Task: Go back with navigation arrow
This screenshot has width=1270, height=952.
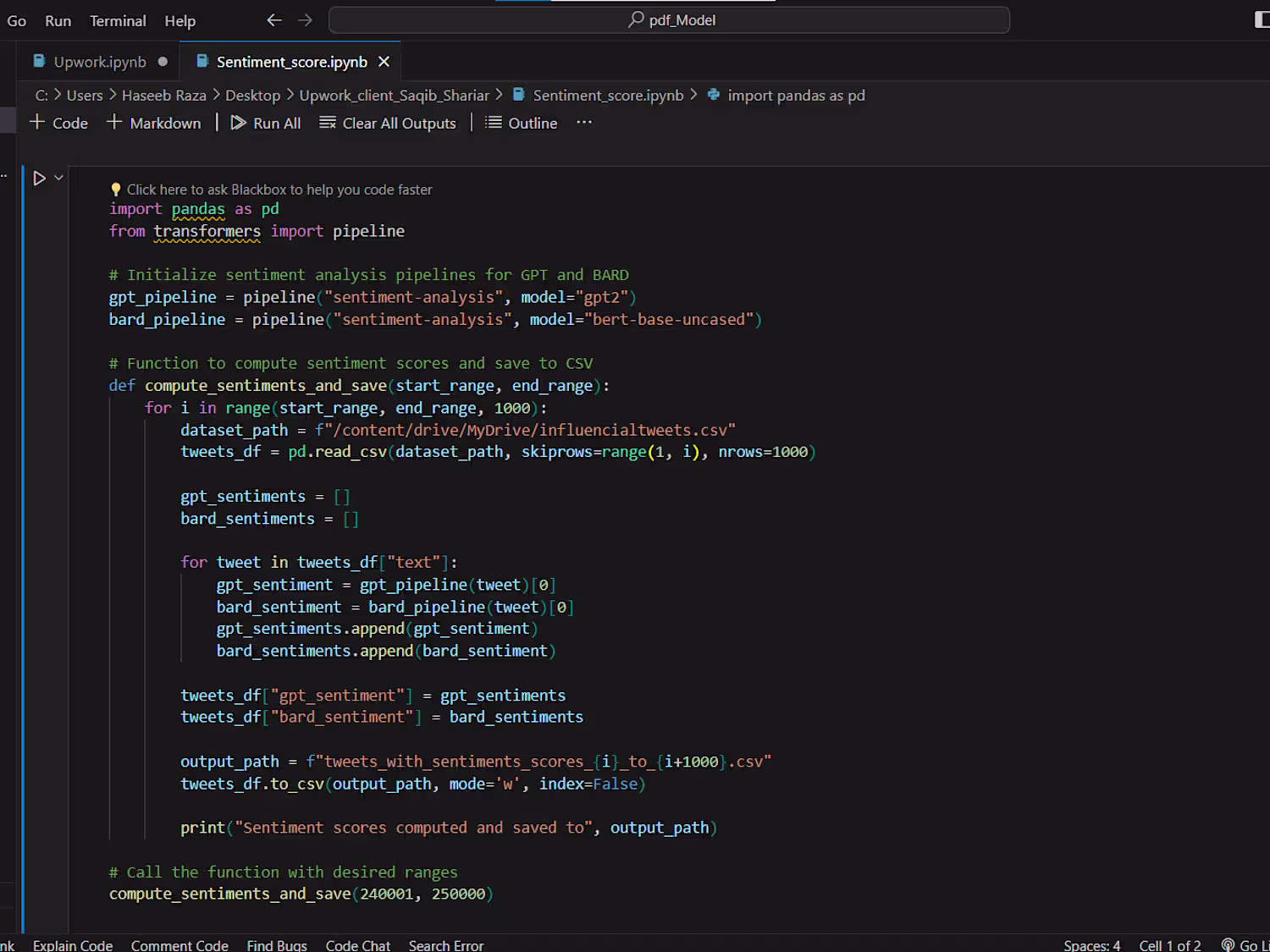Action: coord(274,20)
